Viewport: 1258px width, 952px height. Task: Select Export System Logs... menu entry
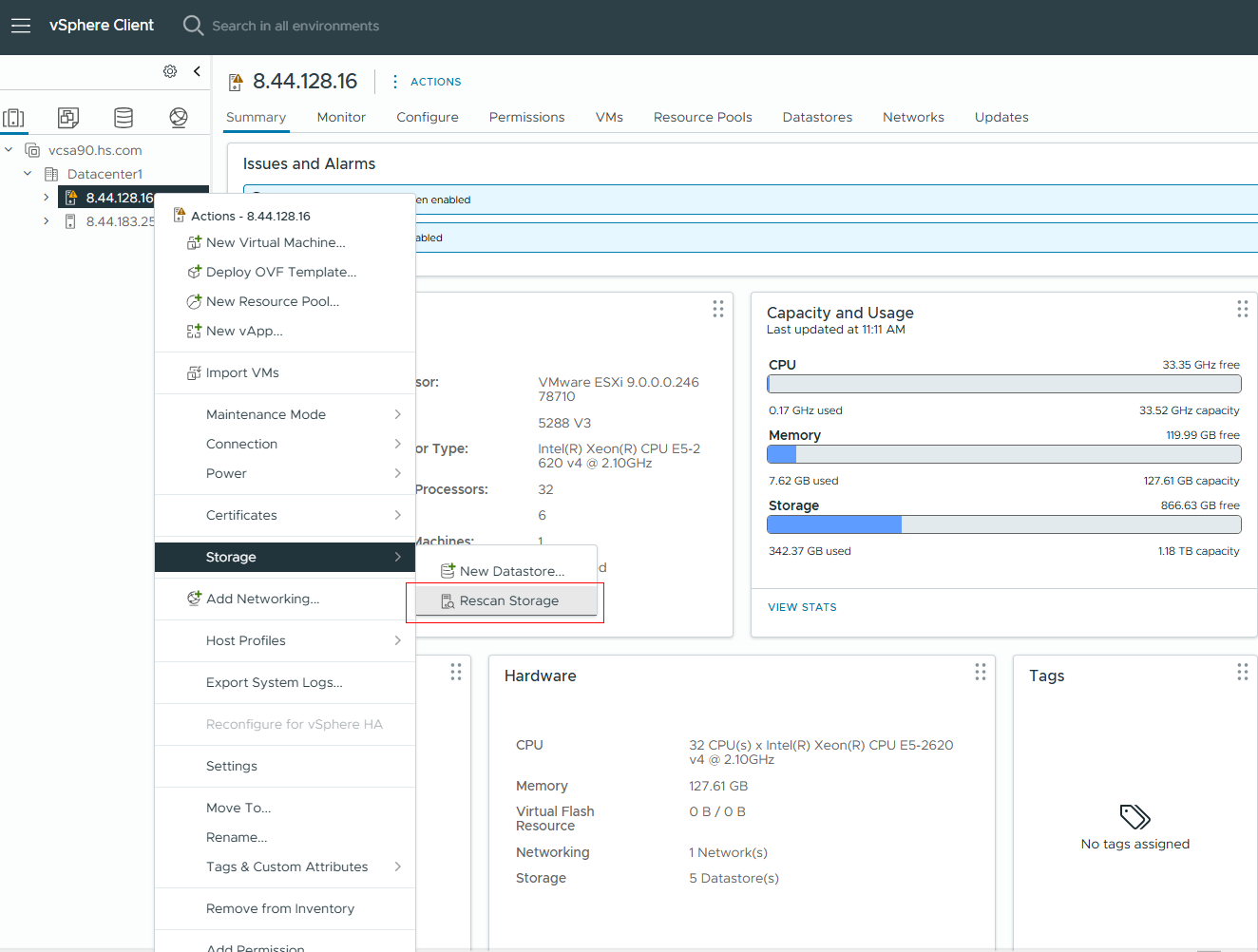coord(285,682)
